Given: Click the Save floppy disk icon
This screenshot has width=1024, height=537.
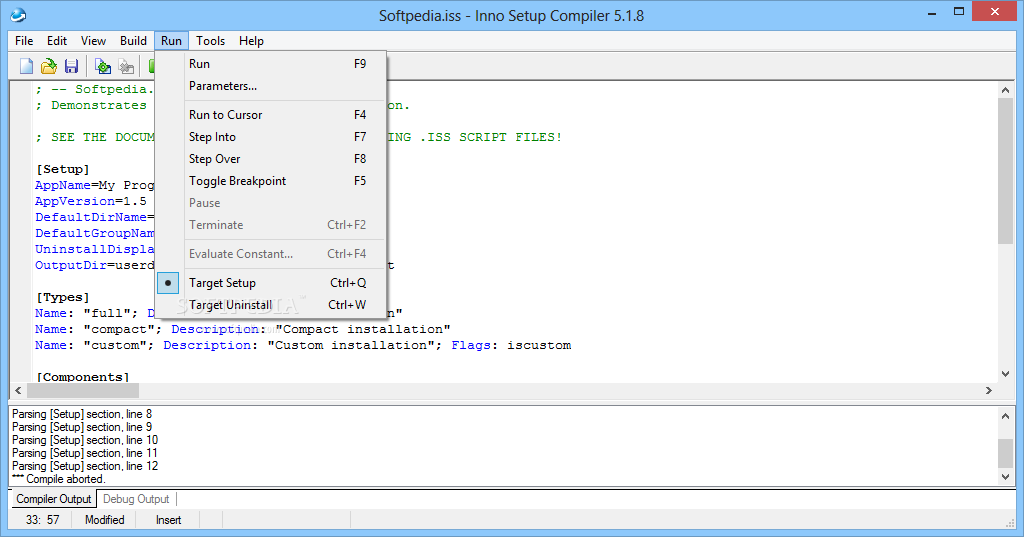Looking at the screenshot, I should point(71,66).
